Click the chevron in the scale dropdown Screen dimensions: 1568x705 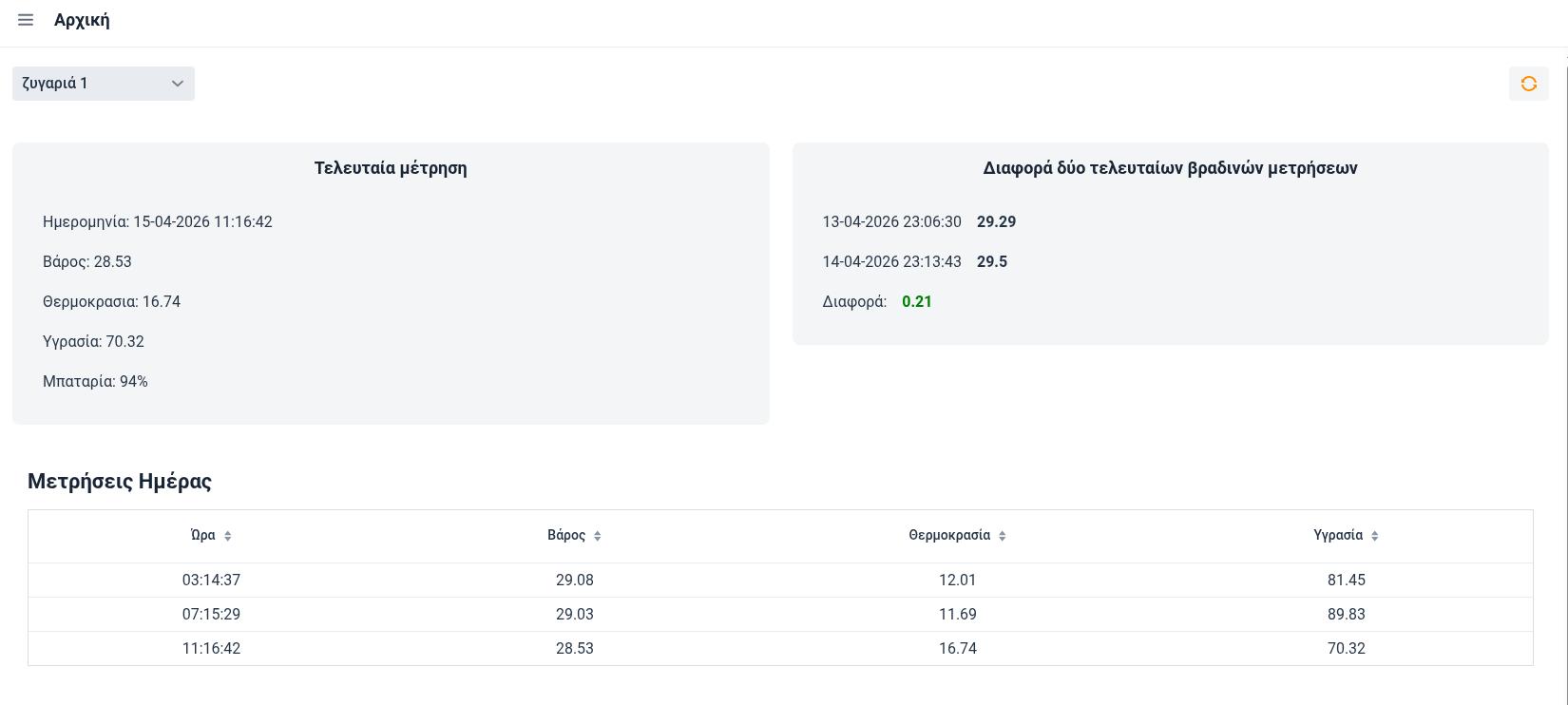[x=177, y=84]
